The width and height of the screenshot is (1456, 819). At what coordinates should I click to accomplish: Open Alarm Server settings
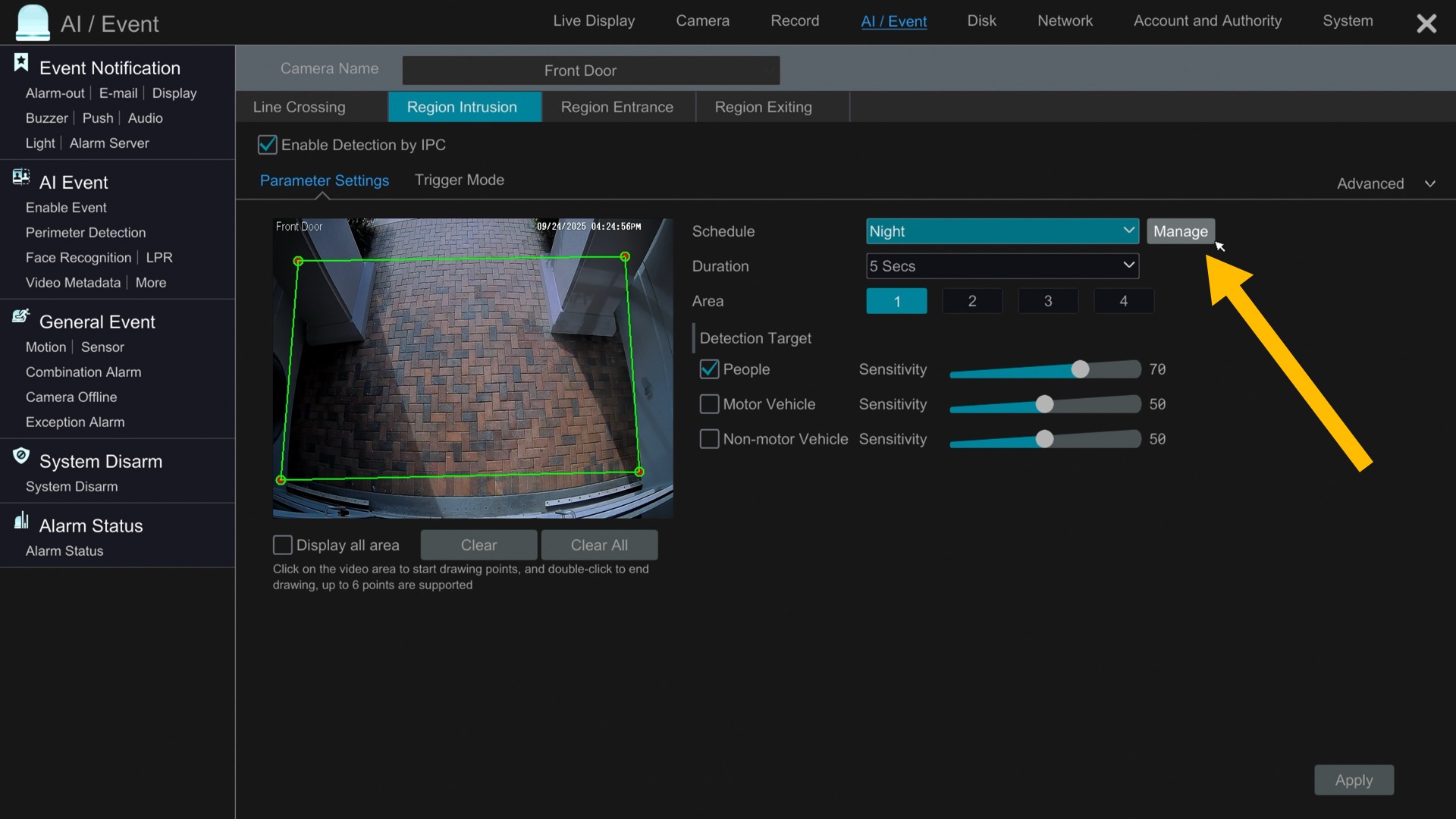pyautogui.click(x=109, y=143)
